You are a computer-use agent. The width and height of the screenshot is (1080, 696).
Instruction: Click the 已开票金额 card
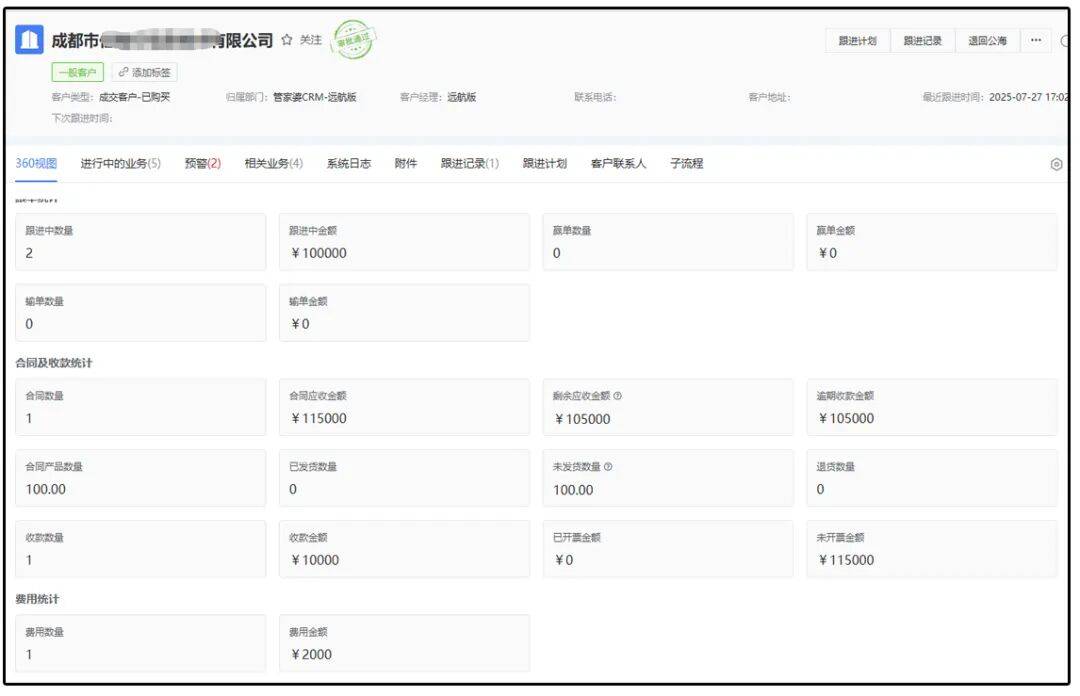point(668,549)
